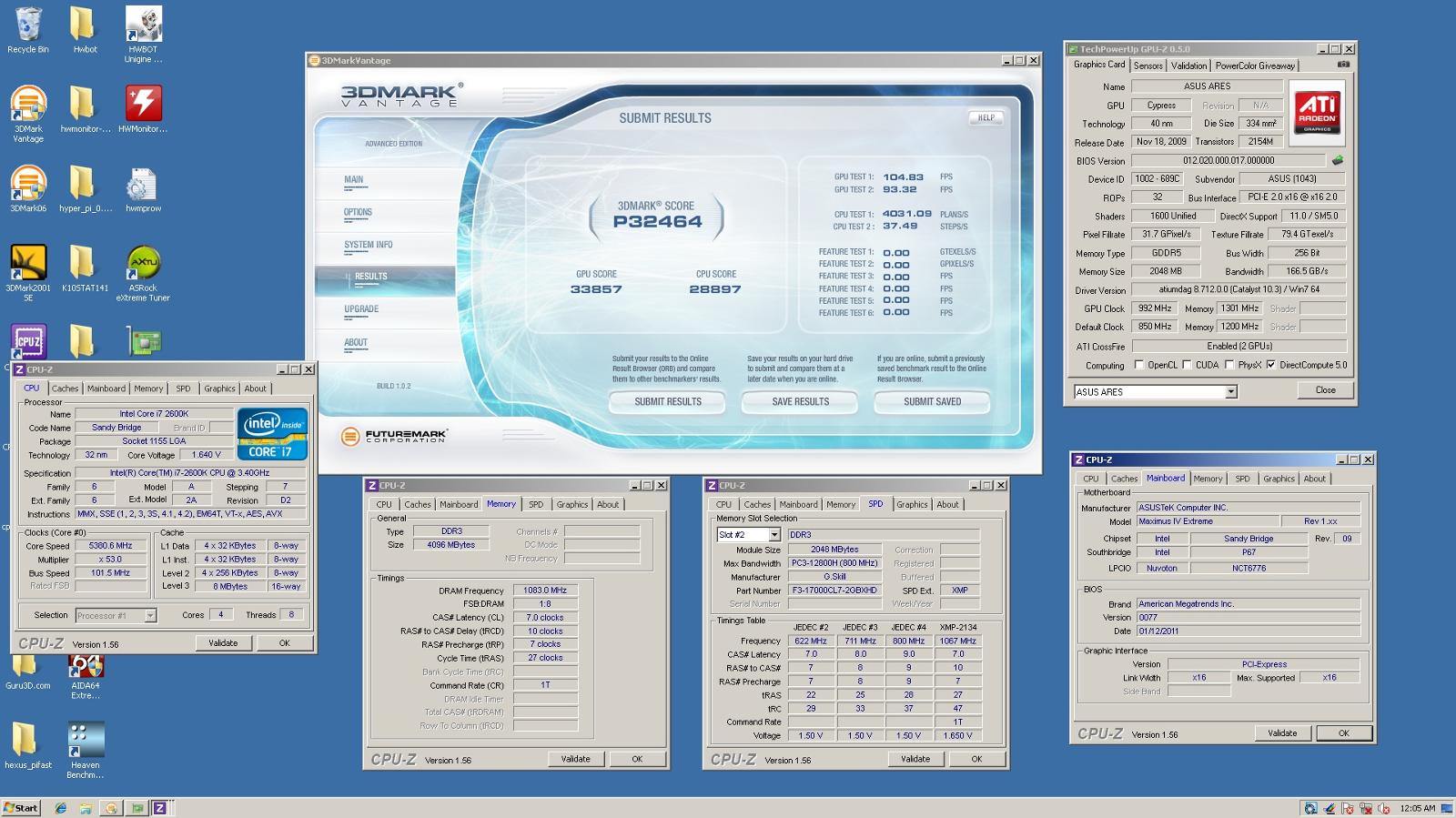Click SUBMIT RESULTS button in 3DMark Vantage
1456x818 pixels.
[668, 401]
